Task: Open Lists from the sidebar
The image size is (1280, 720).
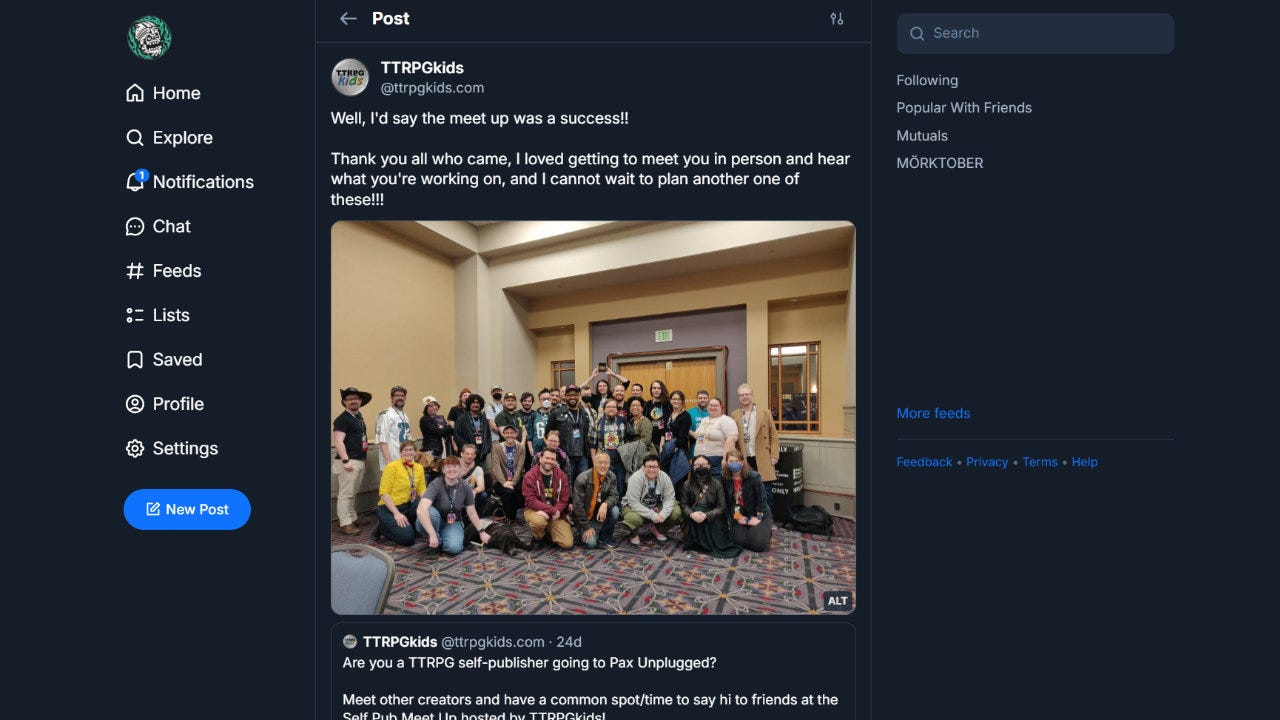Action: [x=158, y=315]
